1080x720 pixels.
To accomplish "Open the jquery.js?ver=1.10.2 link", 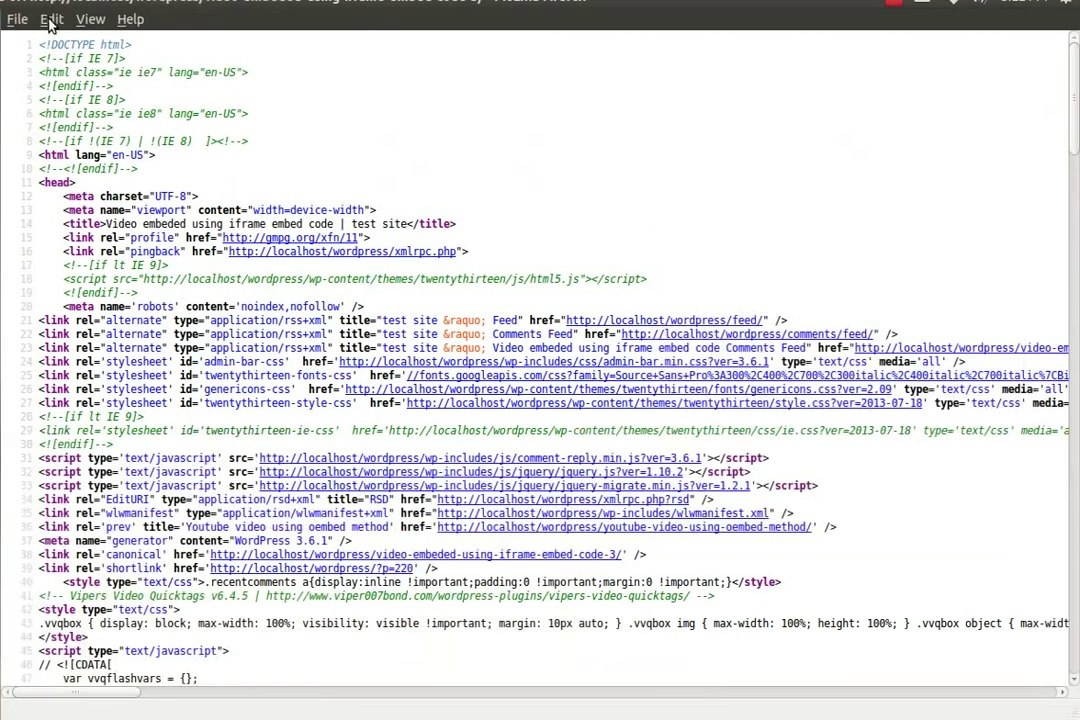I will pos(471,472).
